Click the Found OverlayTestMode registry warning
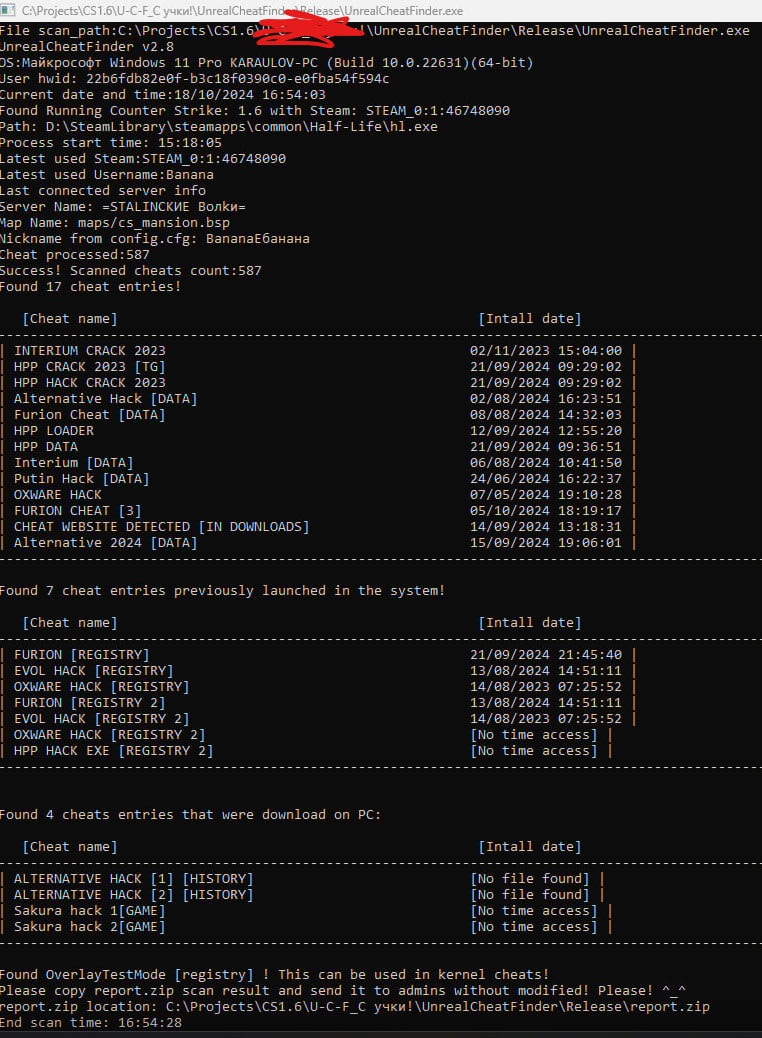 [275, 974]
